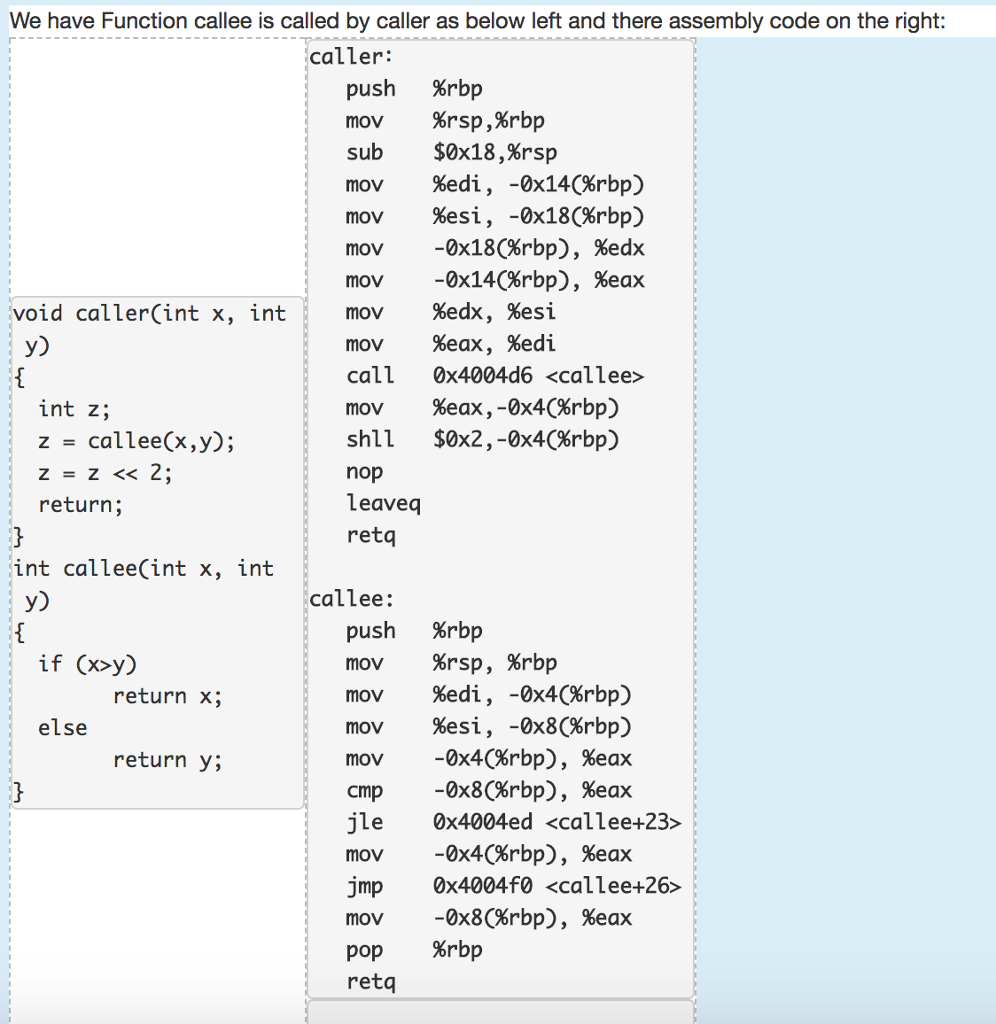This screenshot has height=1024, width=996.
Task: Click the 'sub $0x18,%rsp' instruction
Action: (452, 152)
